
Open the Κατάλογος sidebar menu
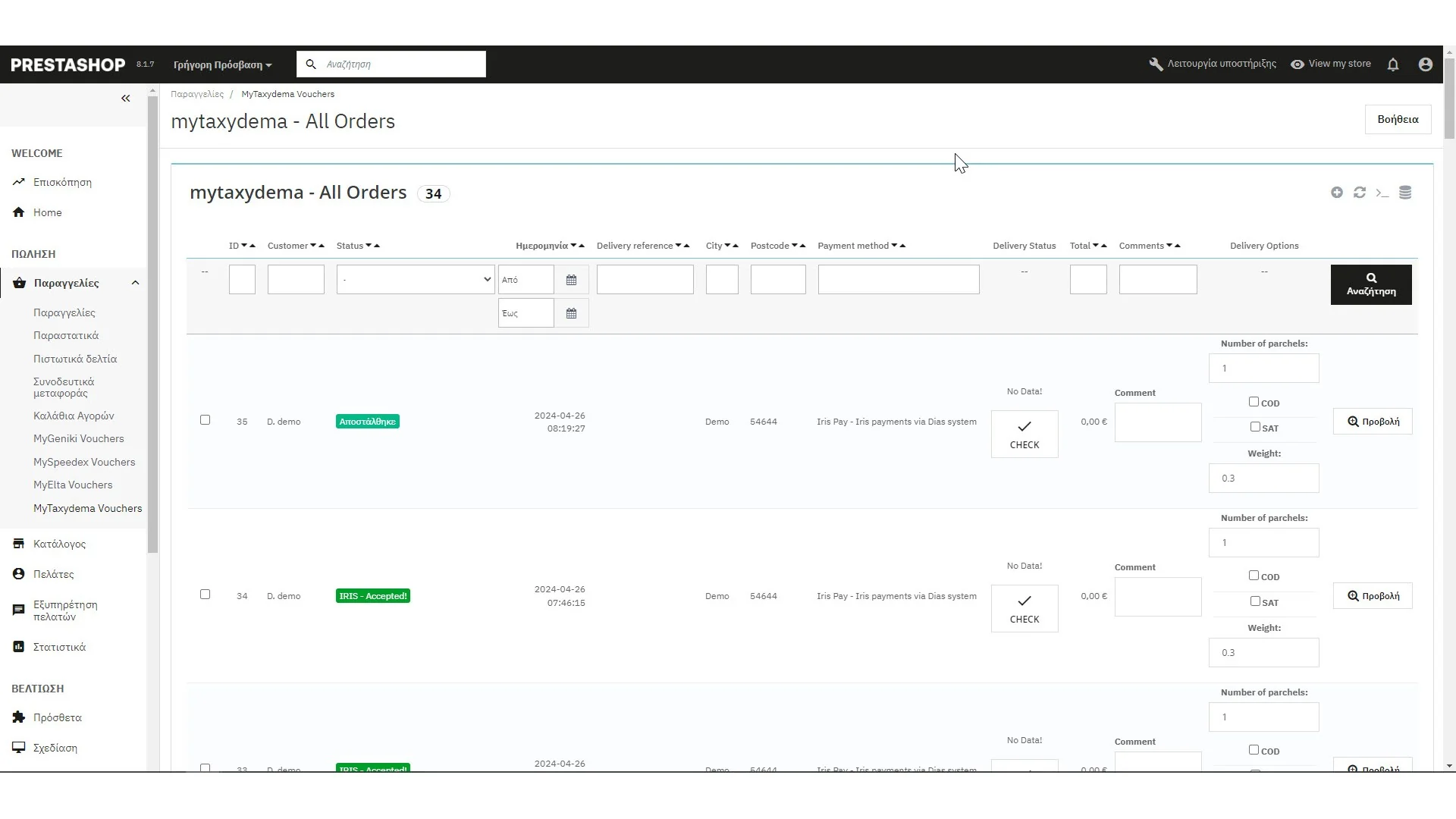click(59, 544)
